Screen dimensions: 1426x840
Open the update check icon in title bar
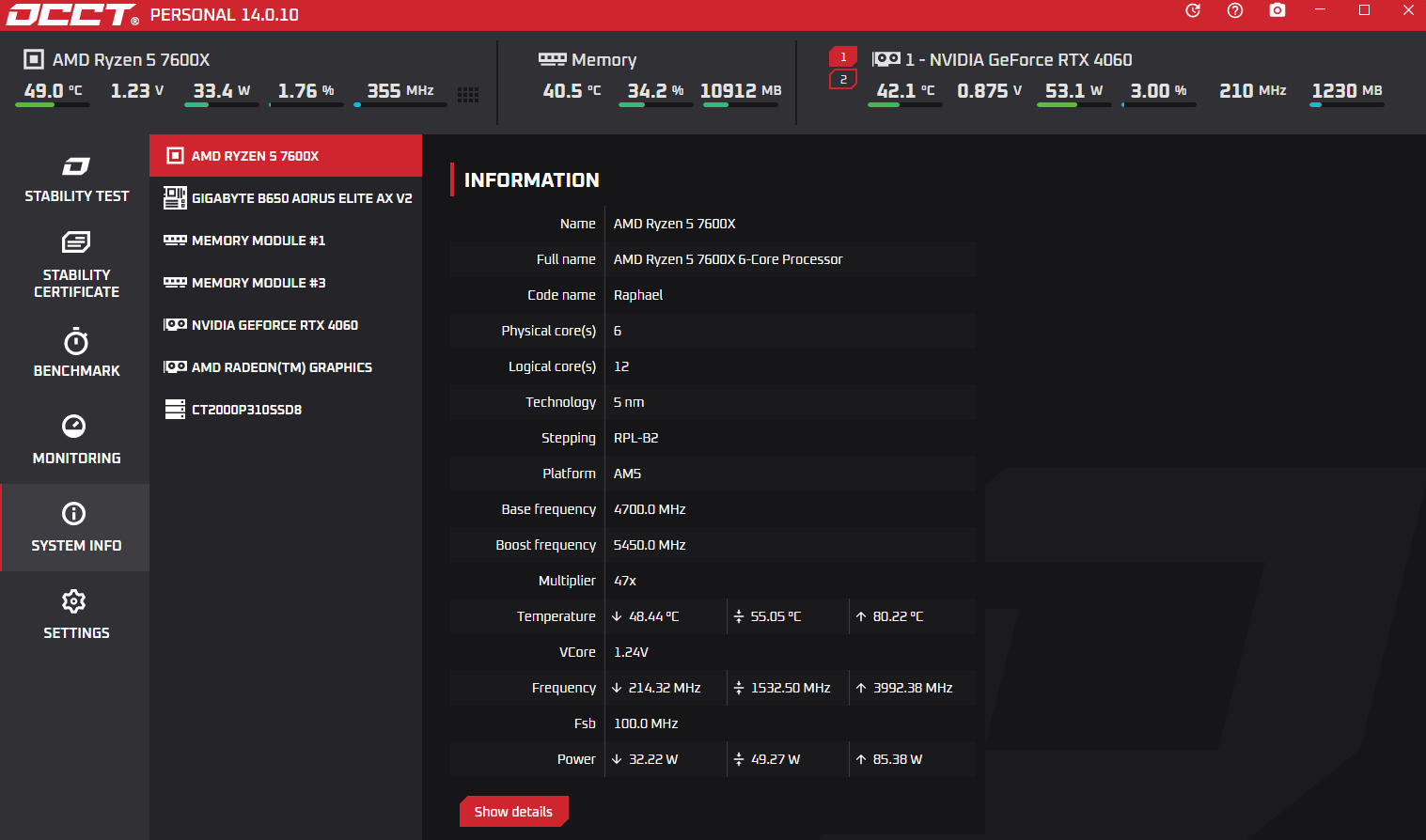[1193, 10]
